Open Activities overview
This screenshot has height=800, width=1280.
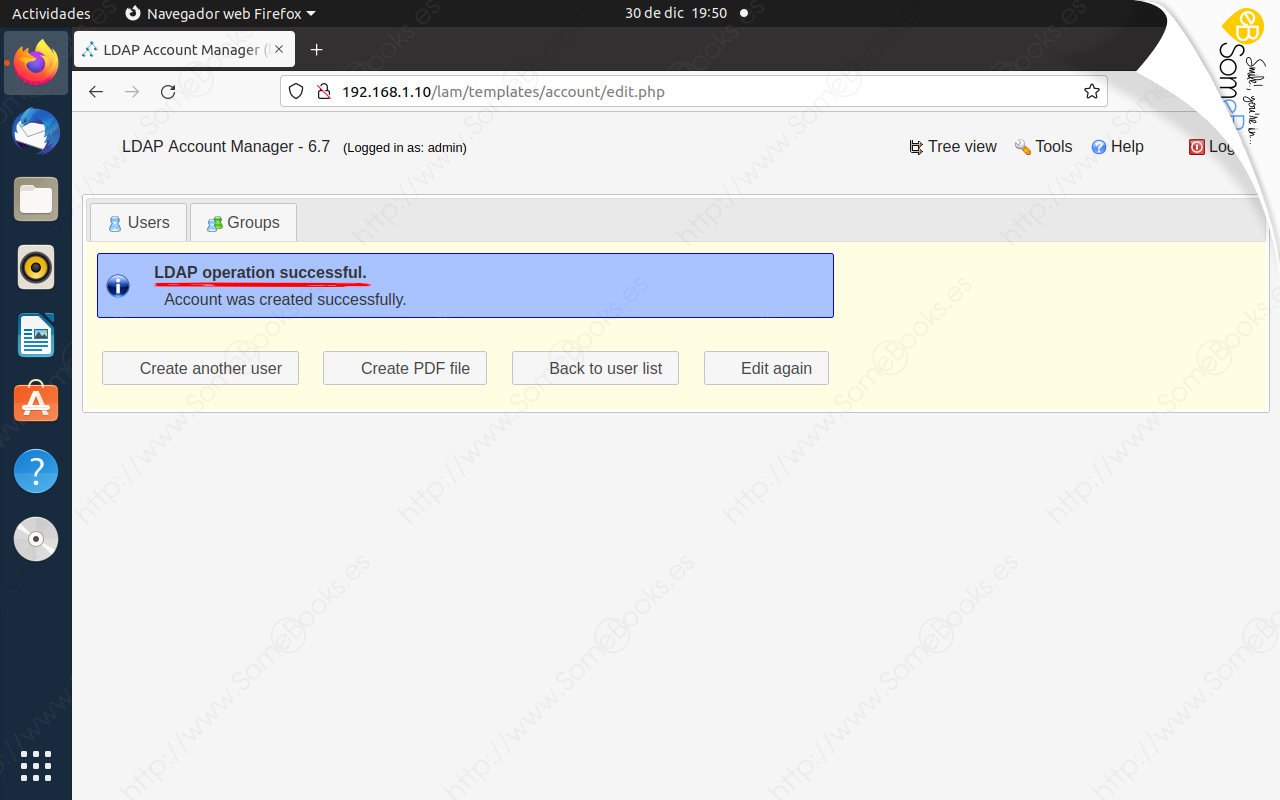[x=51, y=13]
